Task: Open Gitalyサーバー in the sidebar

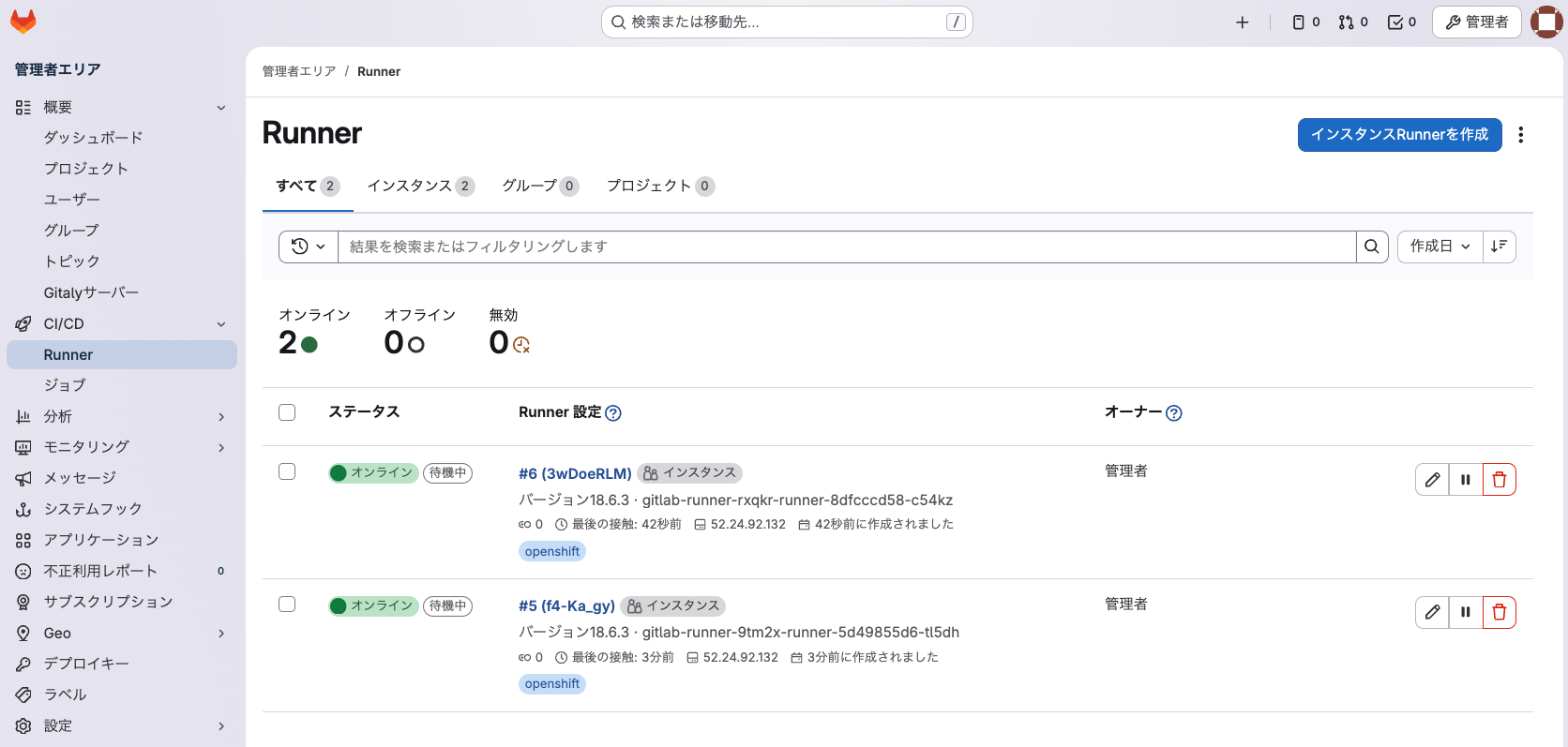Action: click(x=122, y=292)
